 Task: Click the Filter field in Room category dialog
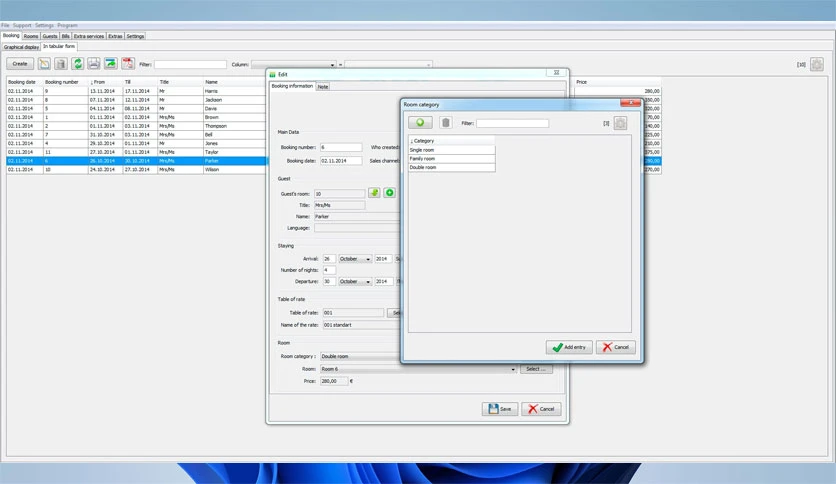point(512,123)
